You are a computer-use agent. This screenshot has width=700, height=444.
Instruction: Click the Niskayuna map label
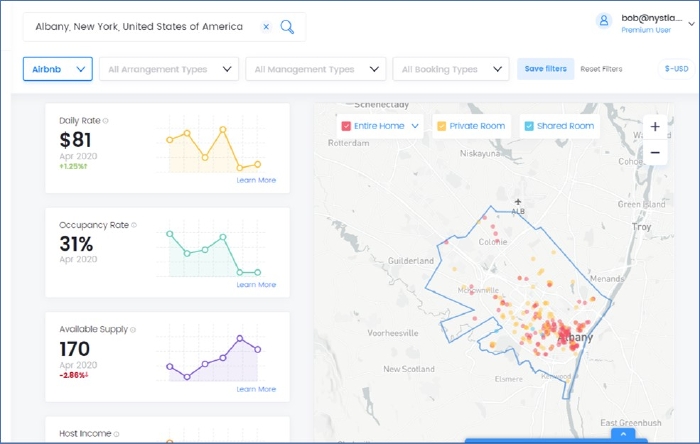click(x=480, y=154)
